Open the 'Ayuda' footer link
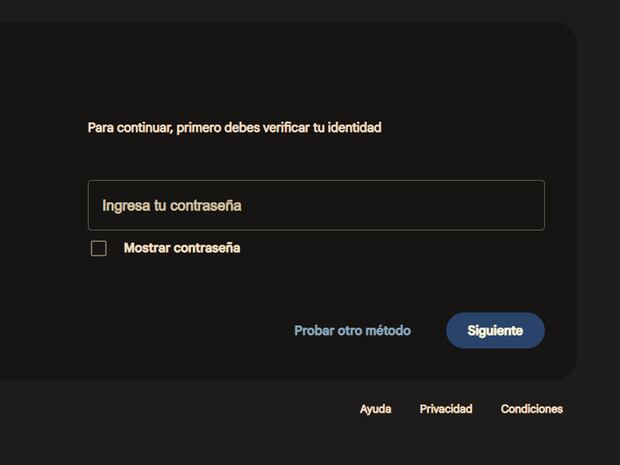This screenshot has width=620, height=465. 375,409
